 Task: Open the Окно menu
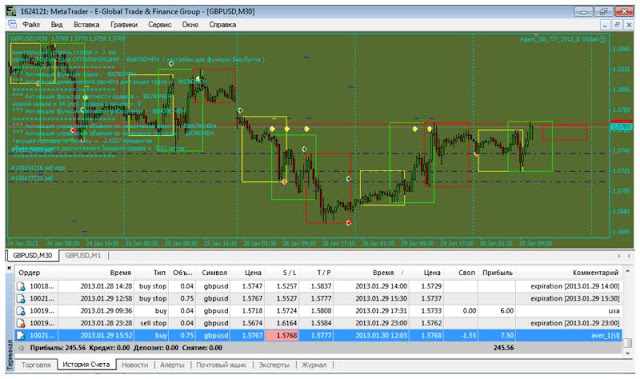tap(190, 24)
